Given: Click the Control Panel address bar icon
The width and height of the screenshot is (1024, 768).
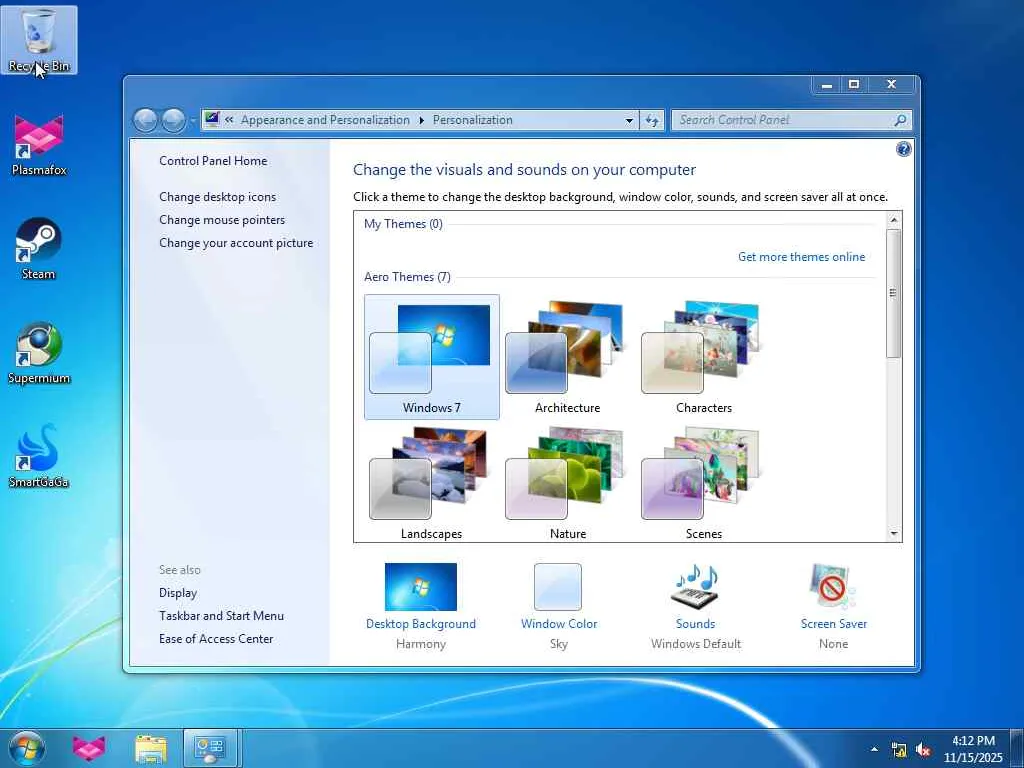Looking at the screenshot, I should [212, 119].
